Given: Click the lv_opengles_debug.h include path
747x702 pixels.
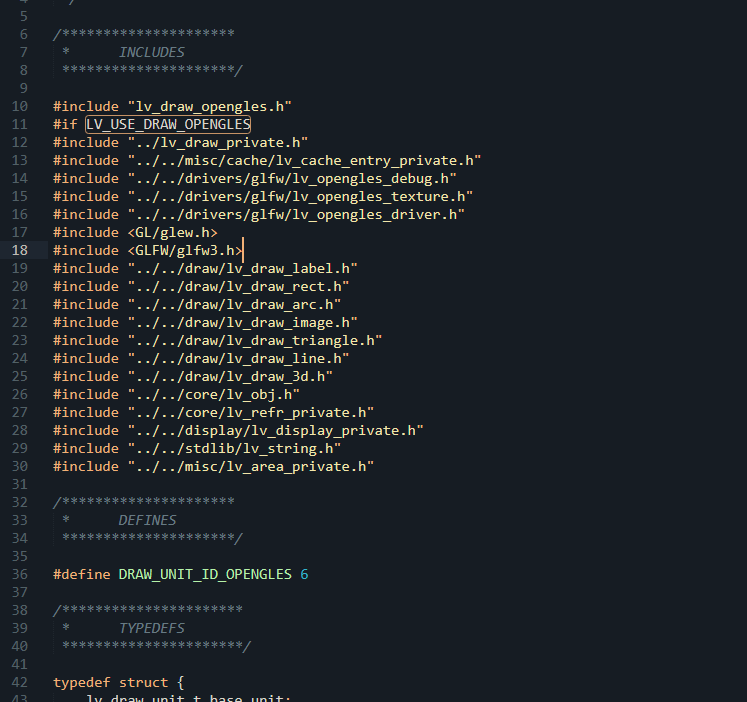Looking at the screenshot, I should click(x=292, y=179).
